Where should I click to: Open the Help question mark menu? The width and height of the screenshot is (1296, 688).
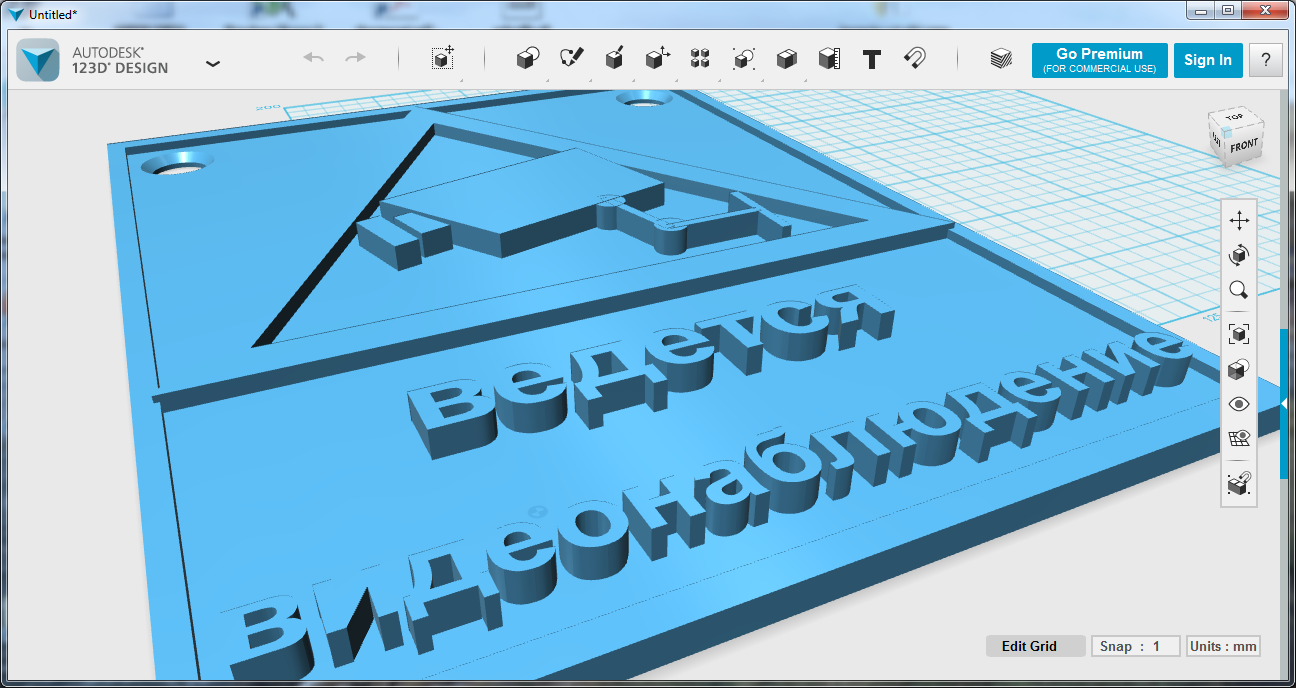pos(1266,60)
